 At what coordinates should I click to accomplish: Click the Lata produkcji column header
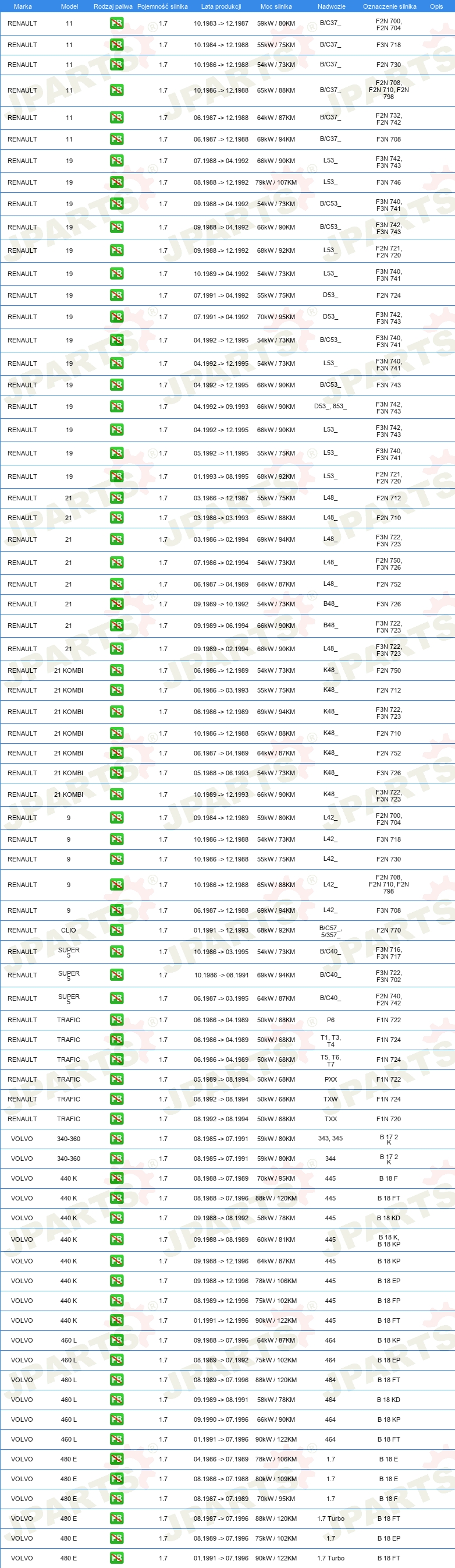(221, 6)
